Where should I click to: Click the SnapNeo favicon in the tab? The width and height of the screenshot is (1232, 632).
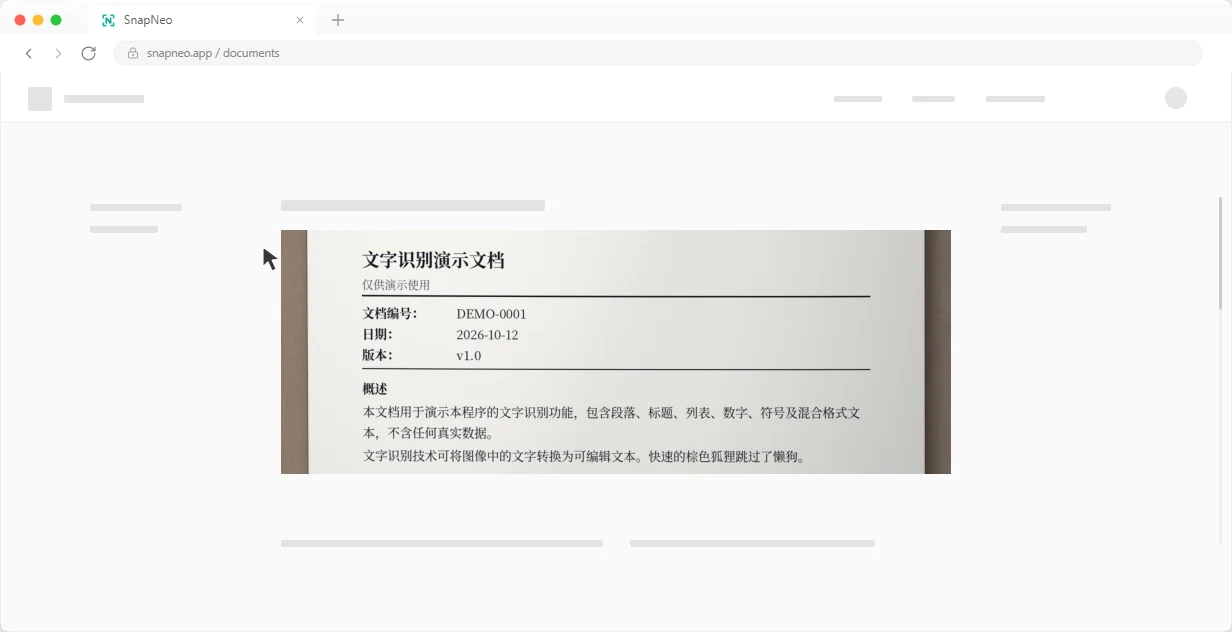[108, 20]
